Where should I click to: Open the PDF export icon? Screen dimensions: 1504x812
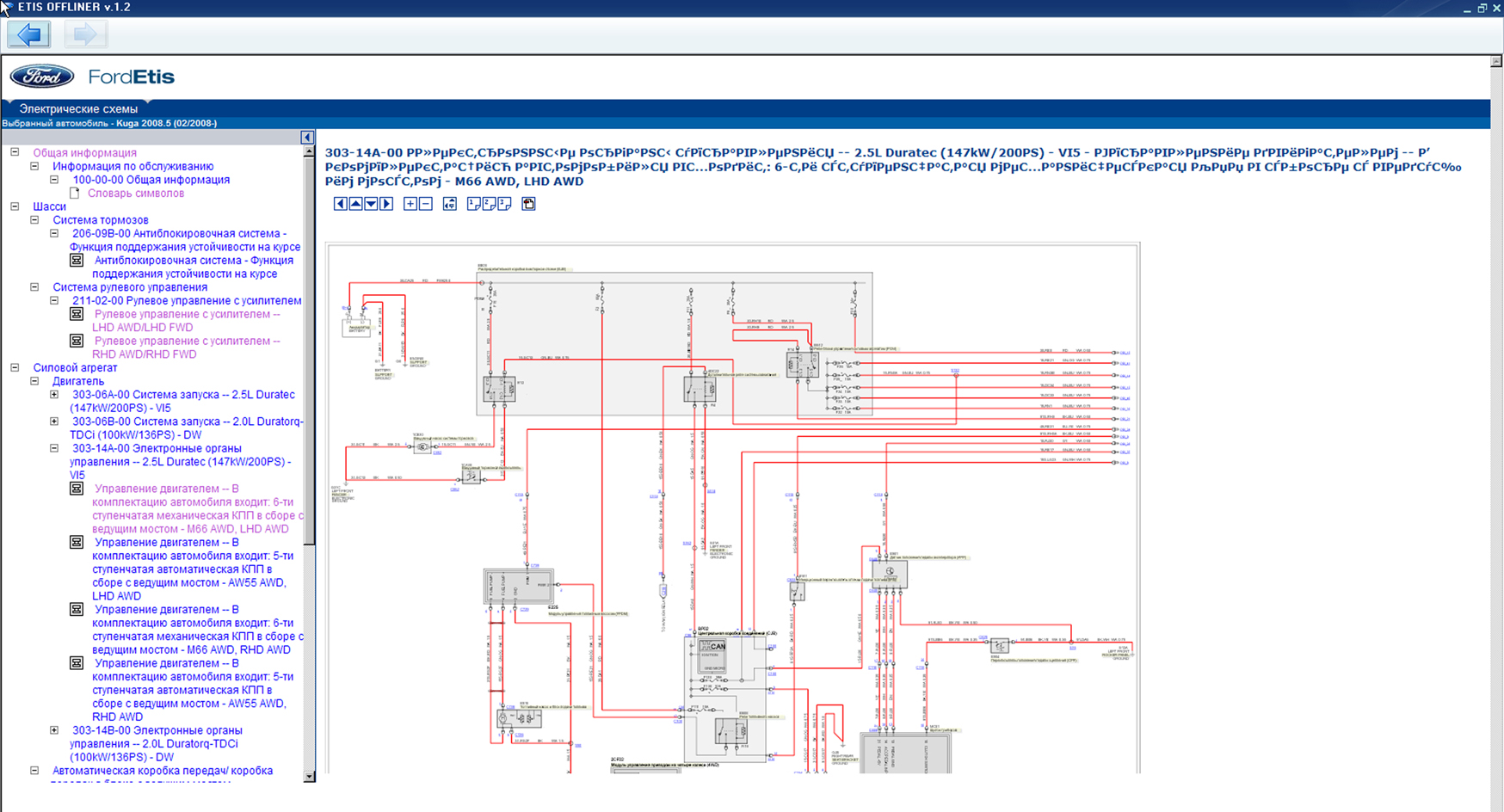pos(529,204)
